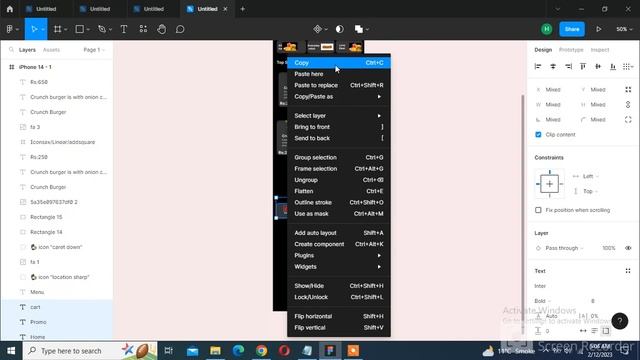Screen dimensions: 640x360
Task: Toggle the Clip content checkbox
Action: click(x=538, y=135)
